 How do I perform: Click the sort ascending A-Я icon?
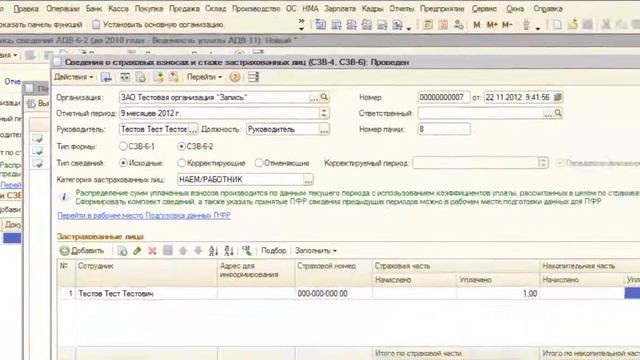click(213, 251)
